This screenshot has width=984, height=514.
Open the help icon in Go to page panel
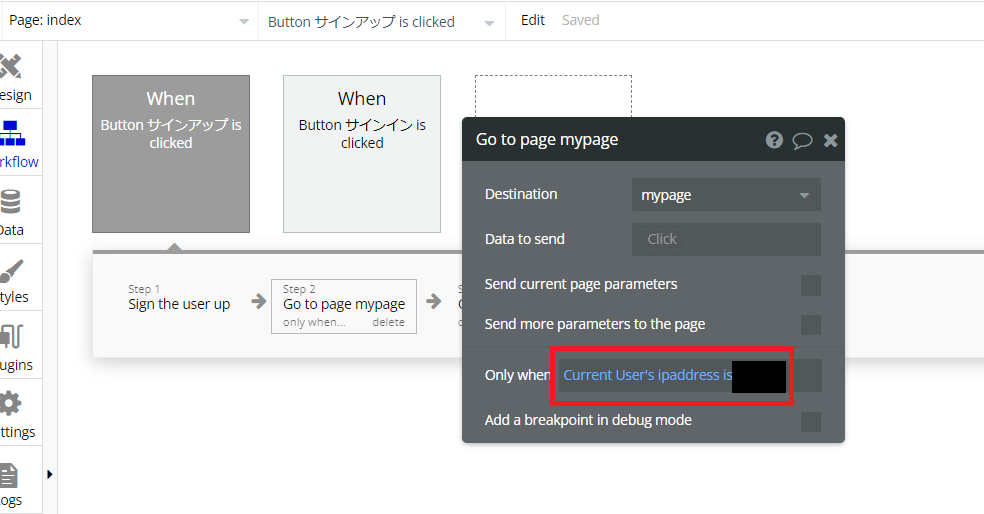tap(774, 140)
